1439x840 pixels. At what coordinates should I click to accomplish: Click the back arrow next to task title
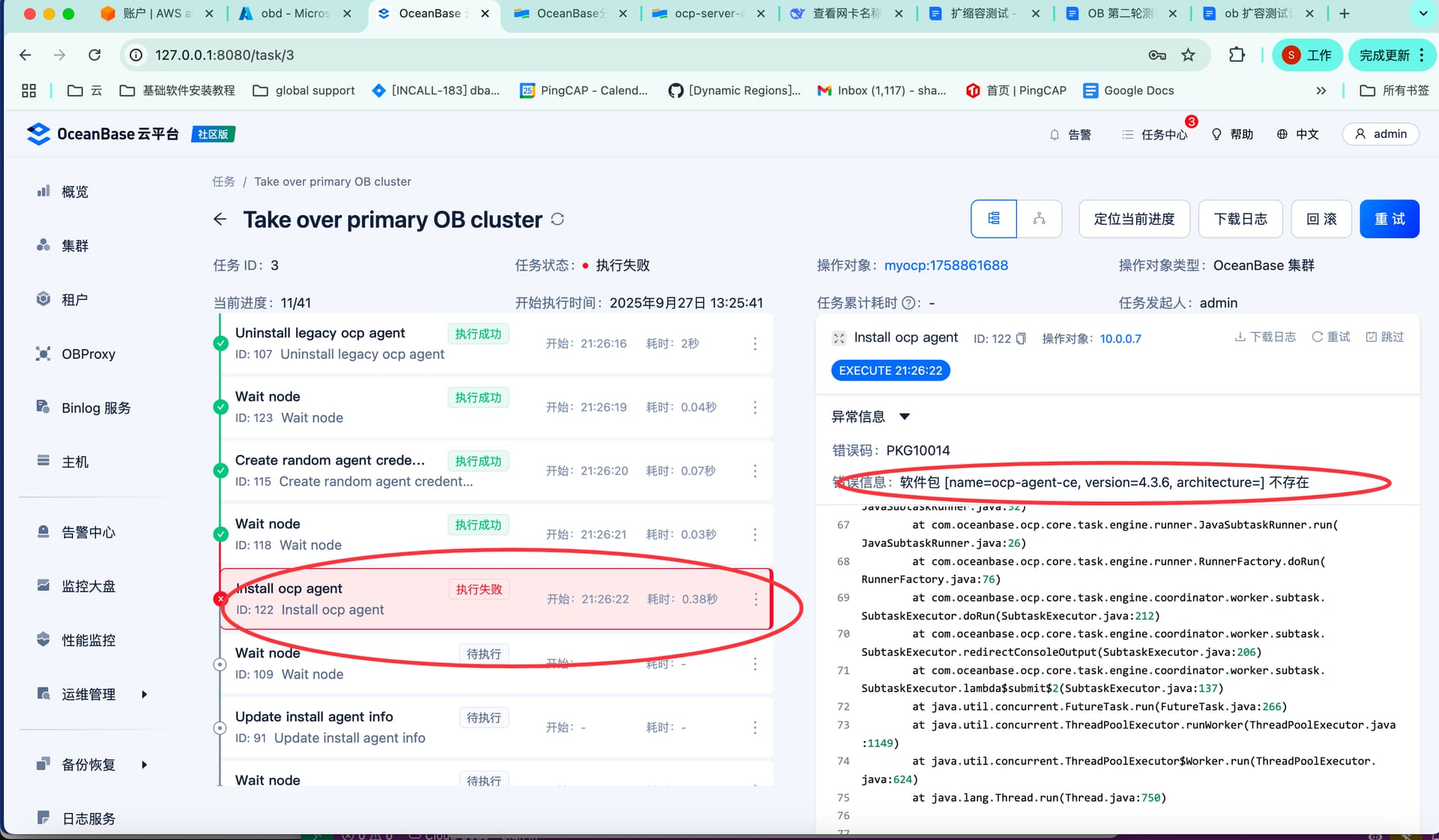coord(220,219)
